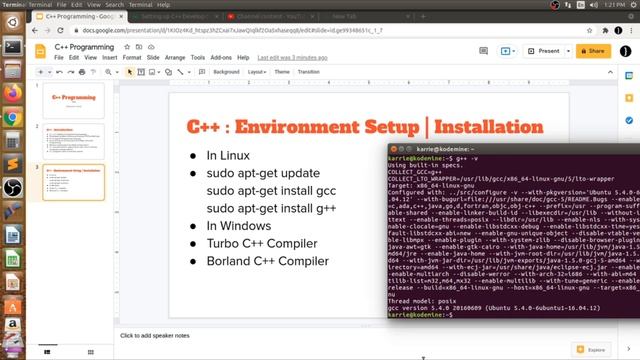
Task: Click the Theme button
Action: point(282,72)
